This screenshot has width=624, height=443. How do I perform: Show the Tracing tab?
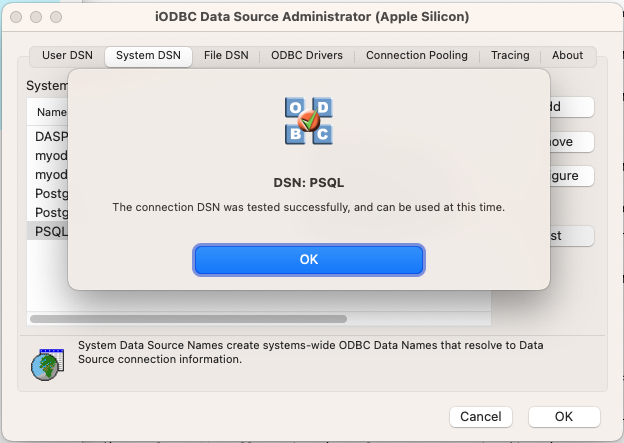(510, 56)
